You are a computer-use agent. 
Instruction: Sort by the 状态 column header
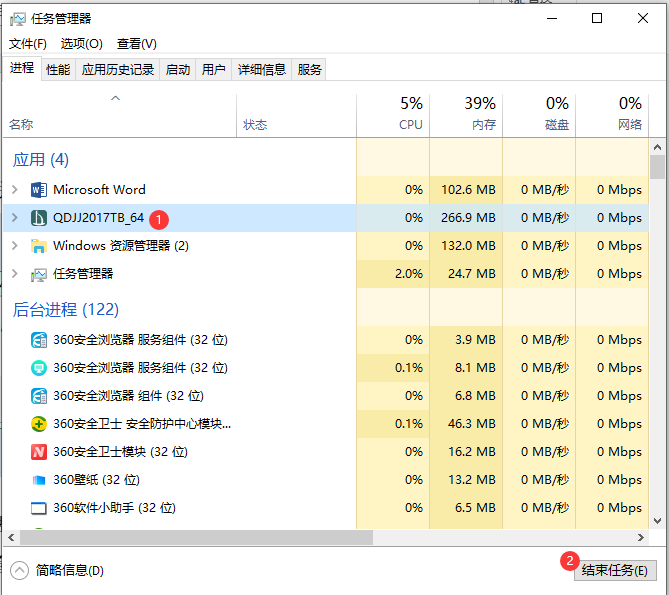click(x=255, y=125)
